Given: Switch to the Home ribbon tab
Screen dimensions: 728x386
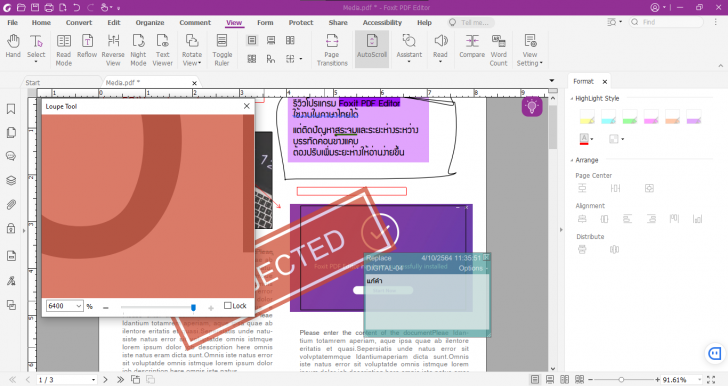Looking at the screenshot, I should point(41,22).
